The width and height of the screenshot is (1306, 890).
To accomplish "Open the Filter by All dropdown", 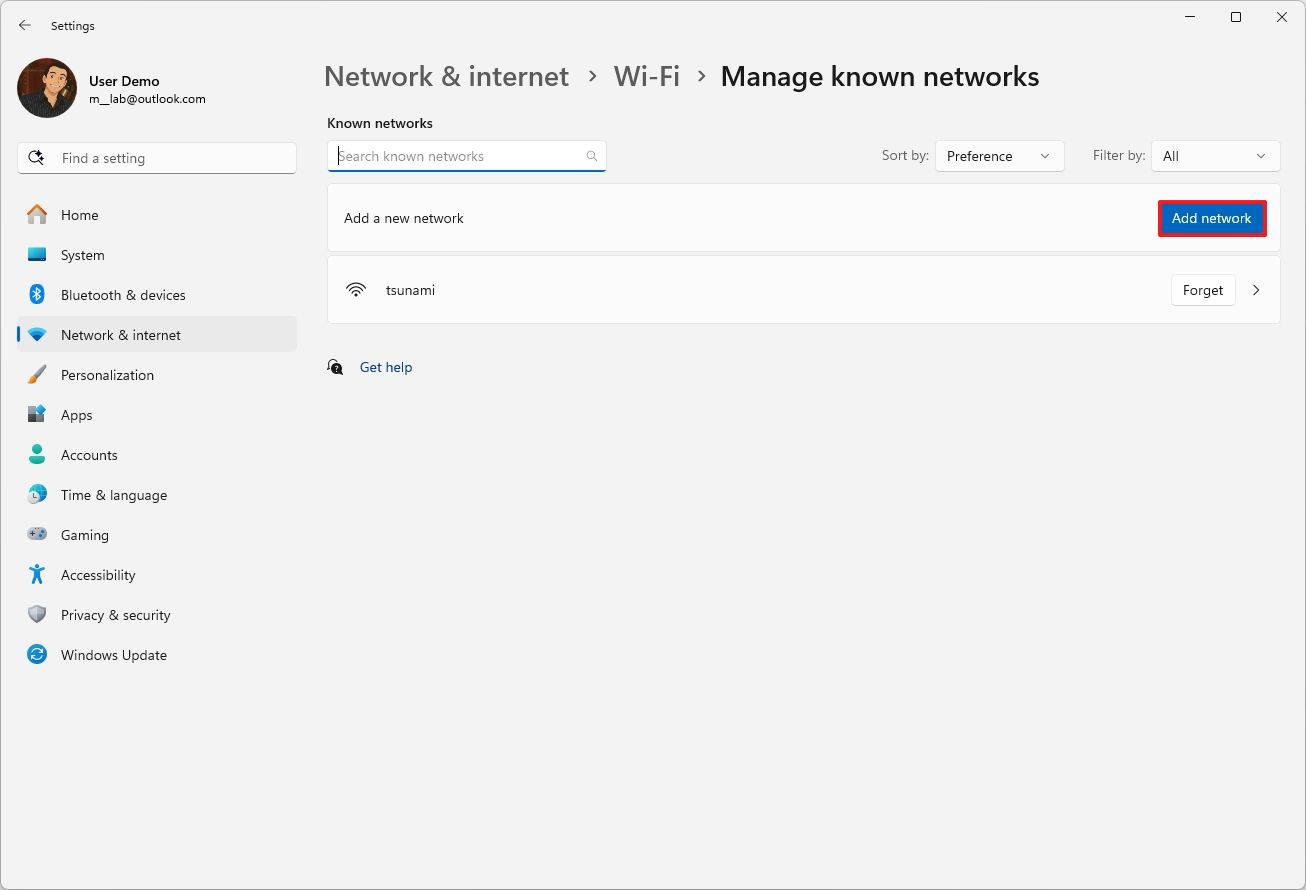I will point(1215,156).
